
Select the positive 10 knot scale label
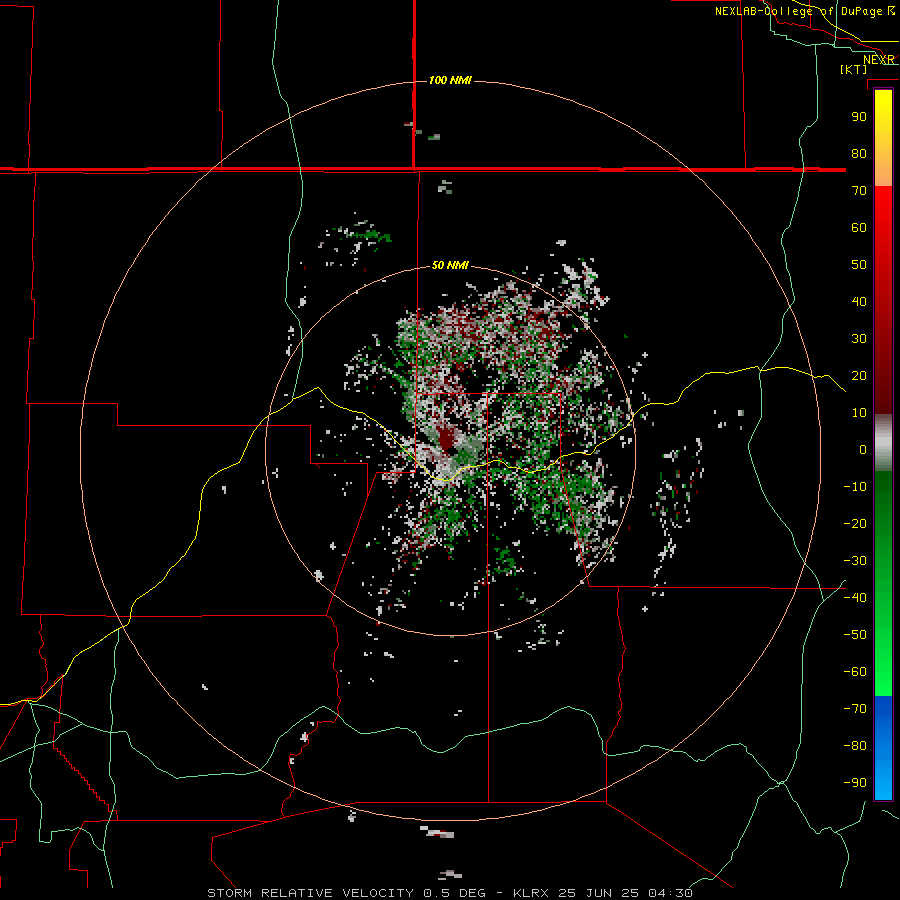click(x=859, y=413)
